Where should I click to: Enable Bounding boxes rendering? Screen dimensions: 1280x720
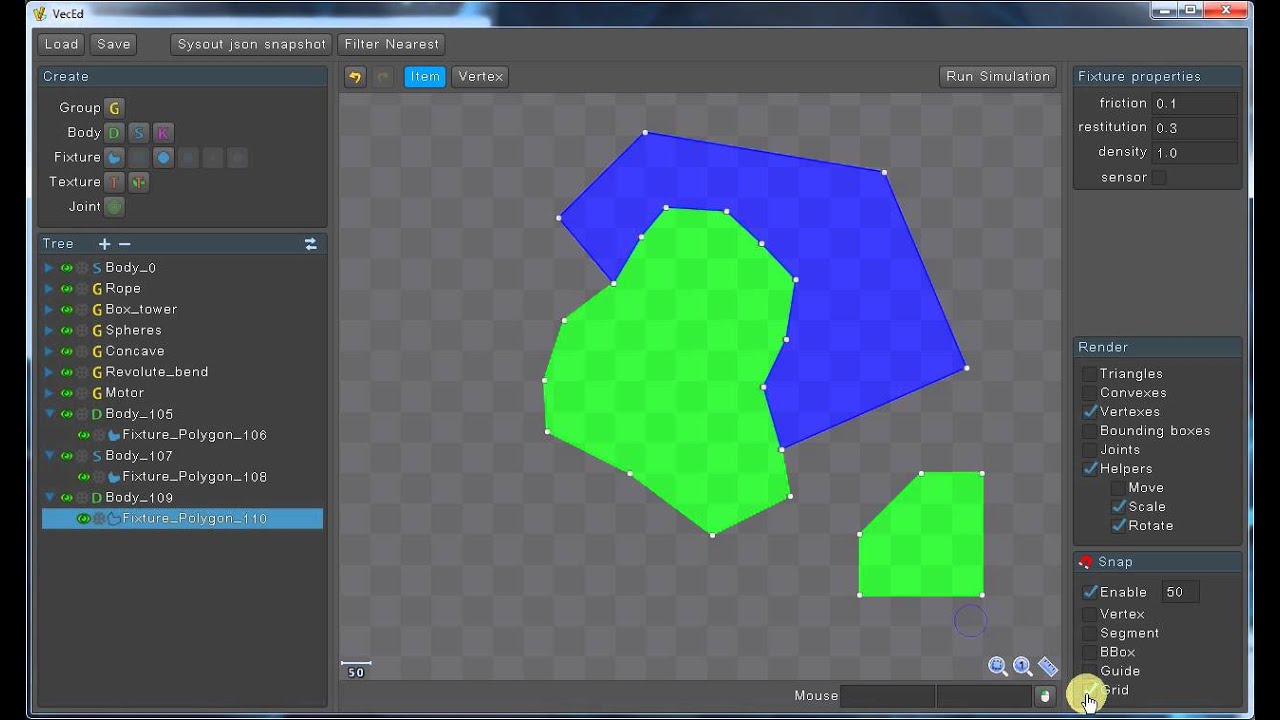point(1089,431)
